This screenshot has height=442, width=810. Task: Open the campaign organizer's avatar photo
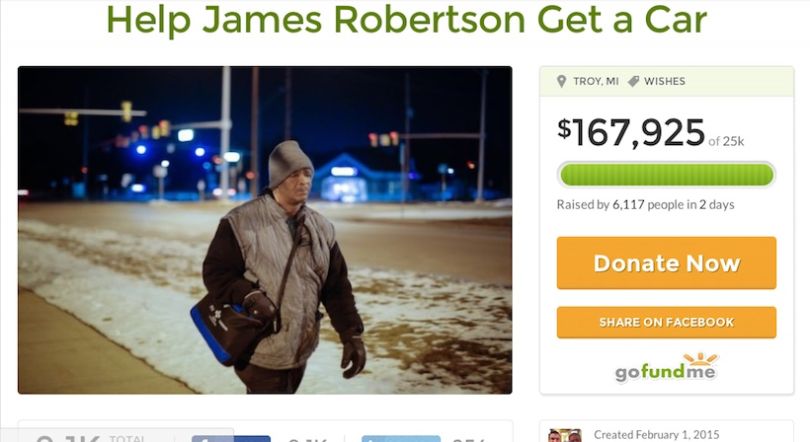tap(565, 435)
